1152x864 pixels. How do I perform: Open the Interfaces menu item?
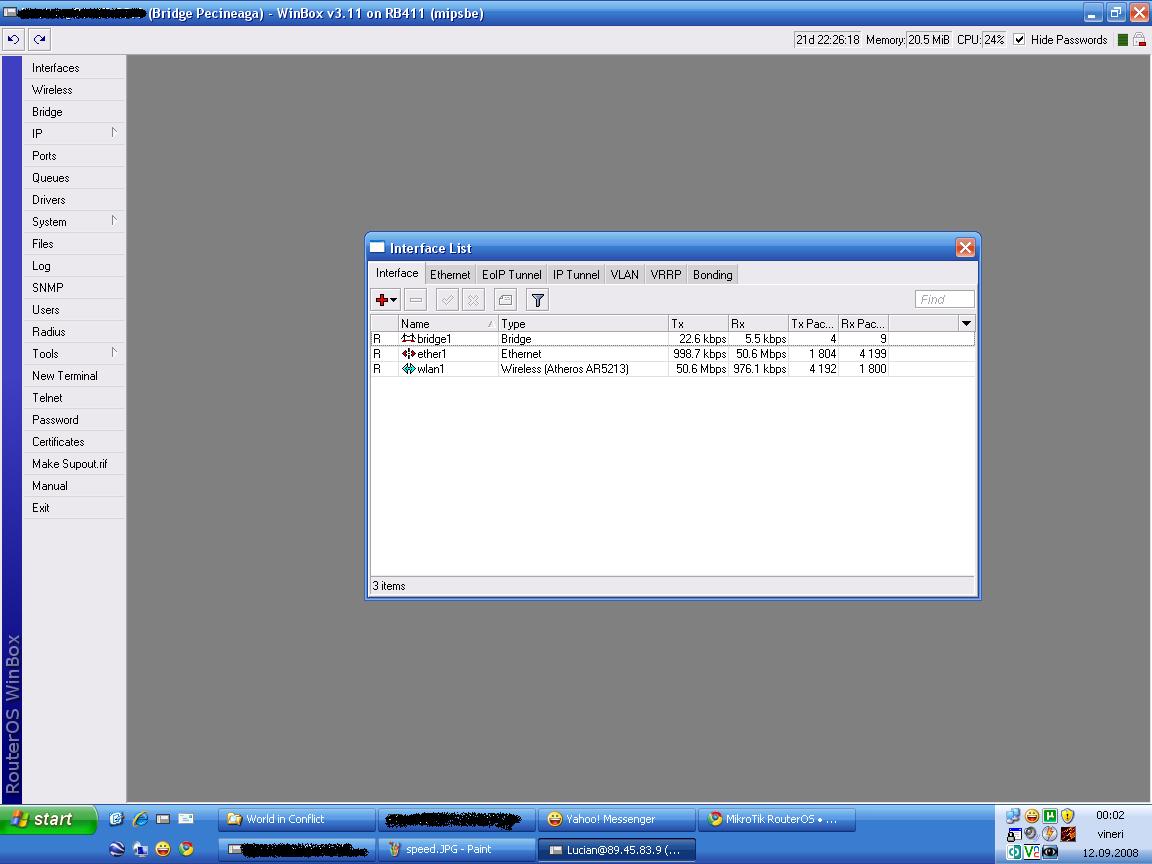(73, 68)
